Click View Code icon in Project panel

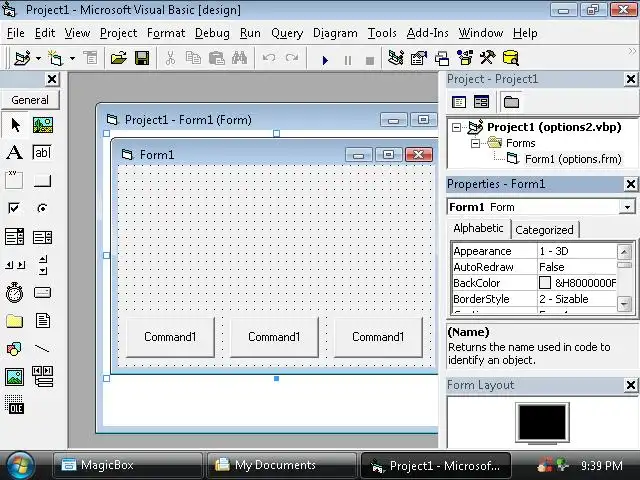pos(459,102)
